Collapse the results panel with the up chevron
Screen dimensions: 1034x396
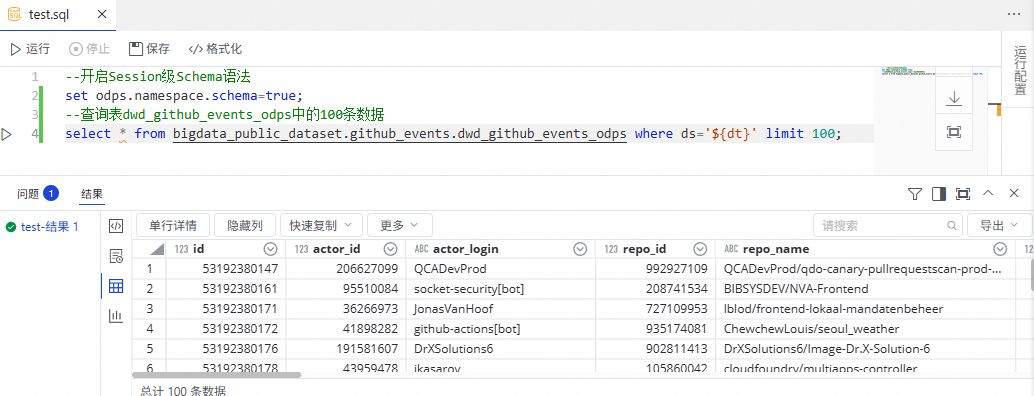(988, 193)
